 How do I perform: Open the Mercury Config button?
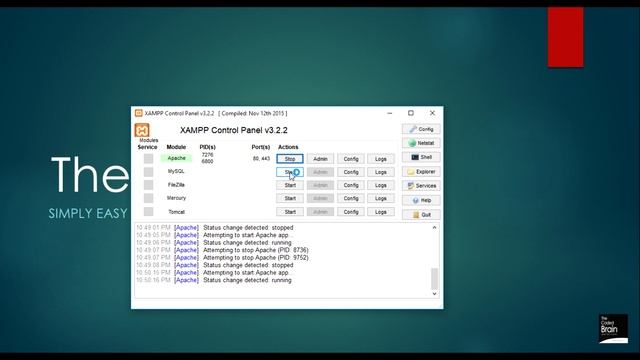351,198
